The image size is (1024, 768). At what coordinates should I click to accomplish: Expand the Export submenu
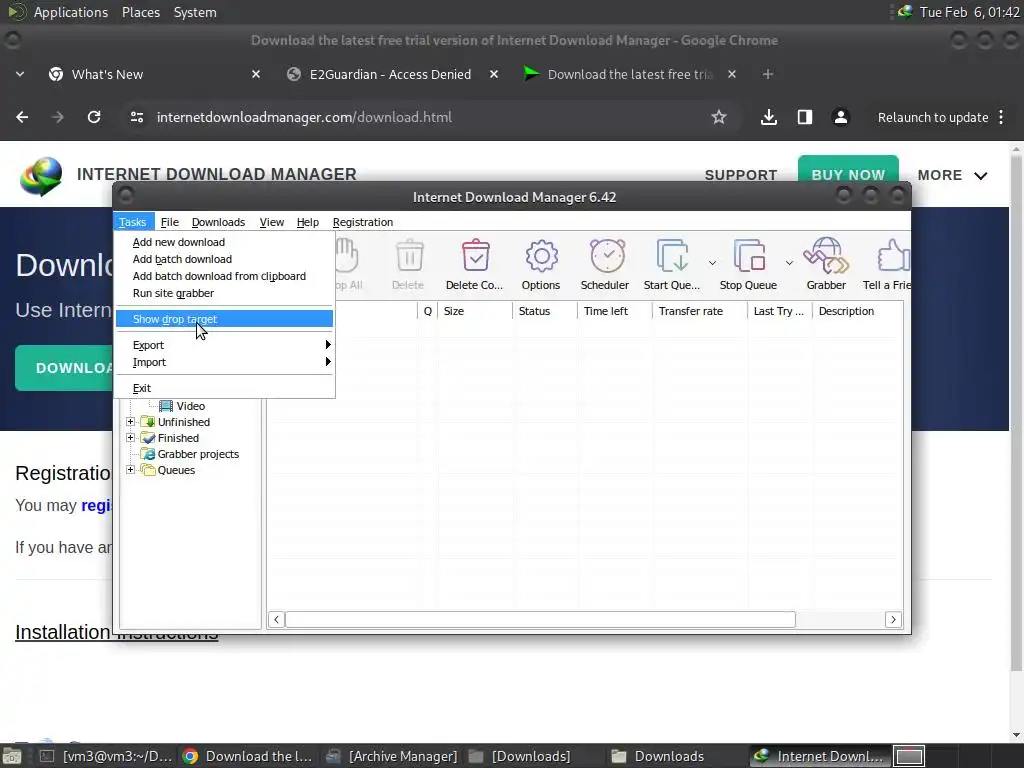[224, 345]
